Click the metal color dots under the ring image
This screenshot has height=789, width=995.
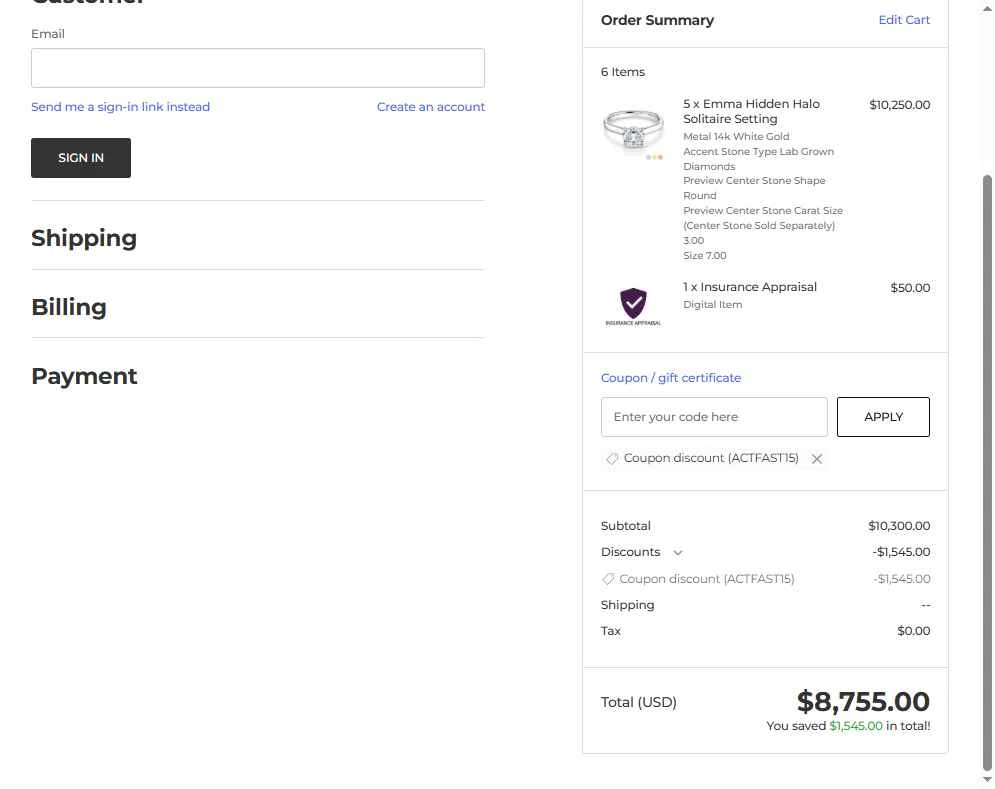coord(655,157)
